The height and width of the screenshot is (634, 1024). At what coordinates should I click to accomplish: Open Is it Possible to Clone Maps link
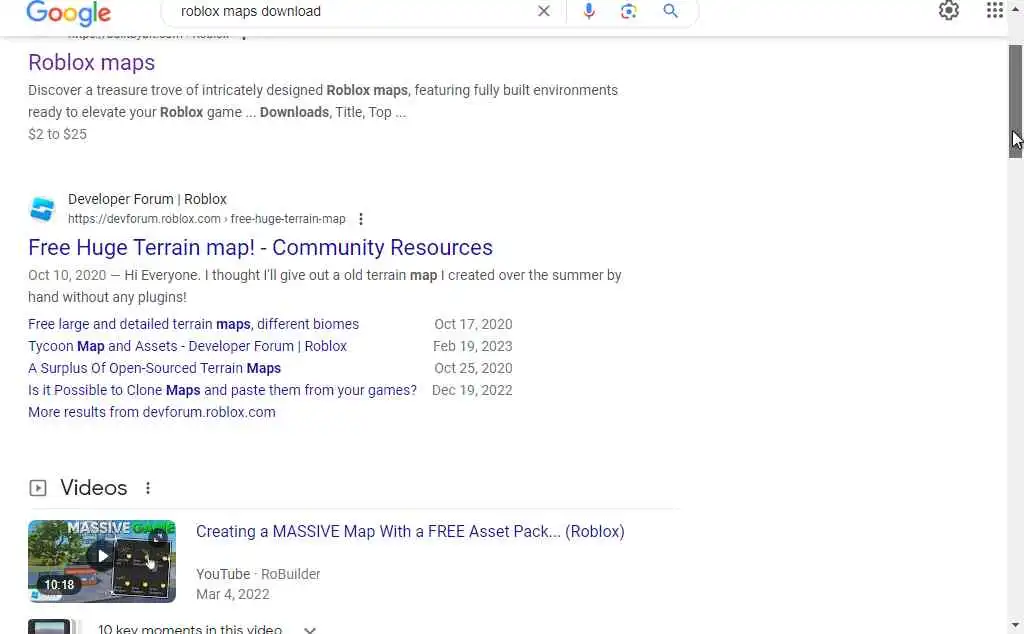point(222,390)
